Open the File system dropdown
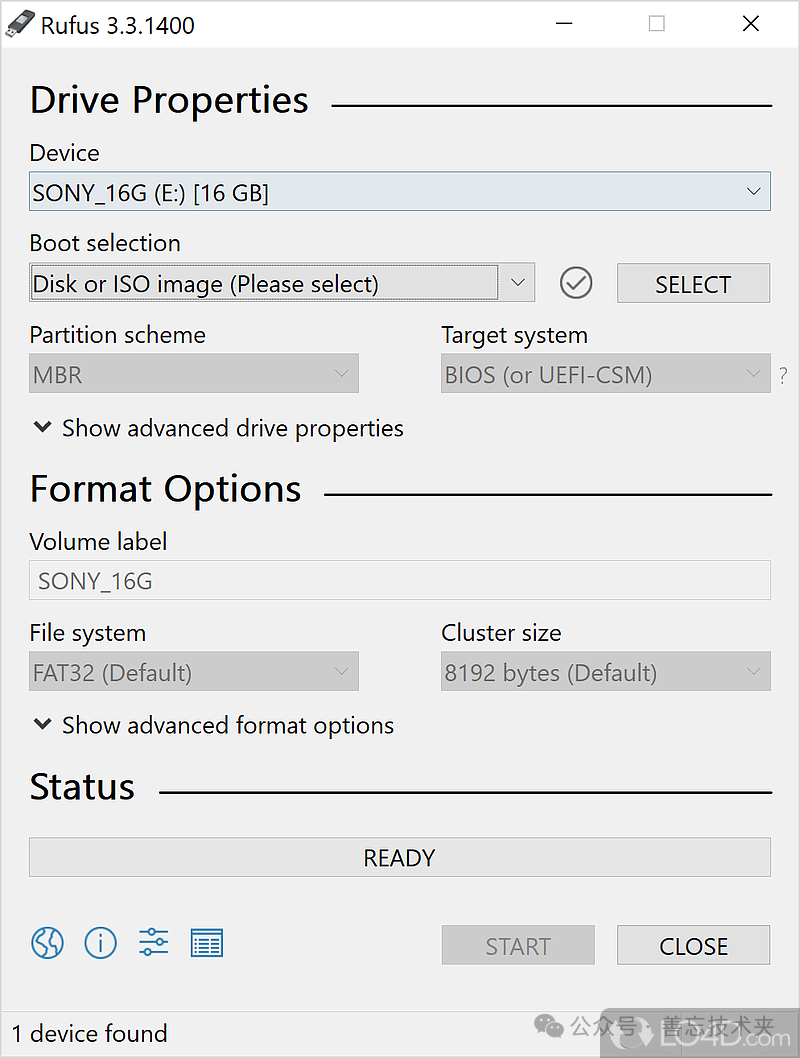This screenshot has width=800, height=1058. pos(194,672)
